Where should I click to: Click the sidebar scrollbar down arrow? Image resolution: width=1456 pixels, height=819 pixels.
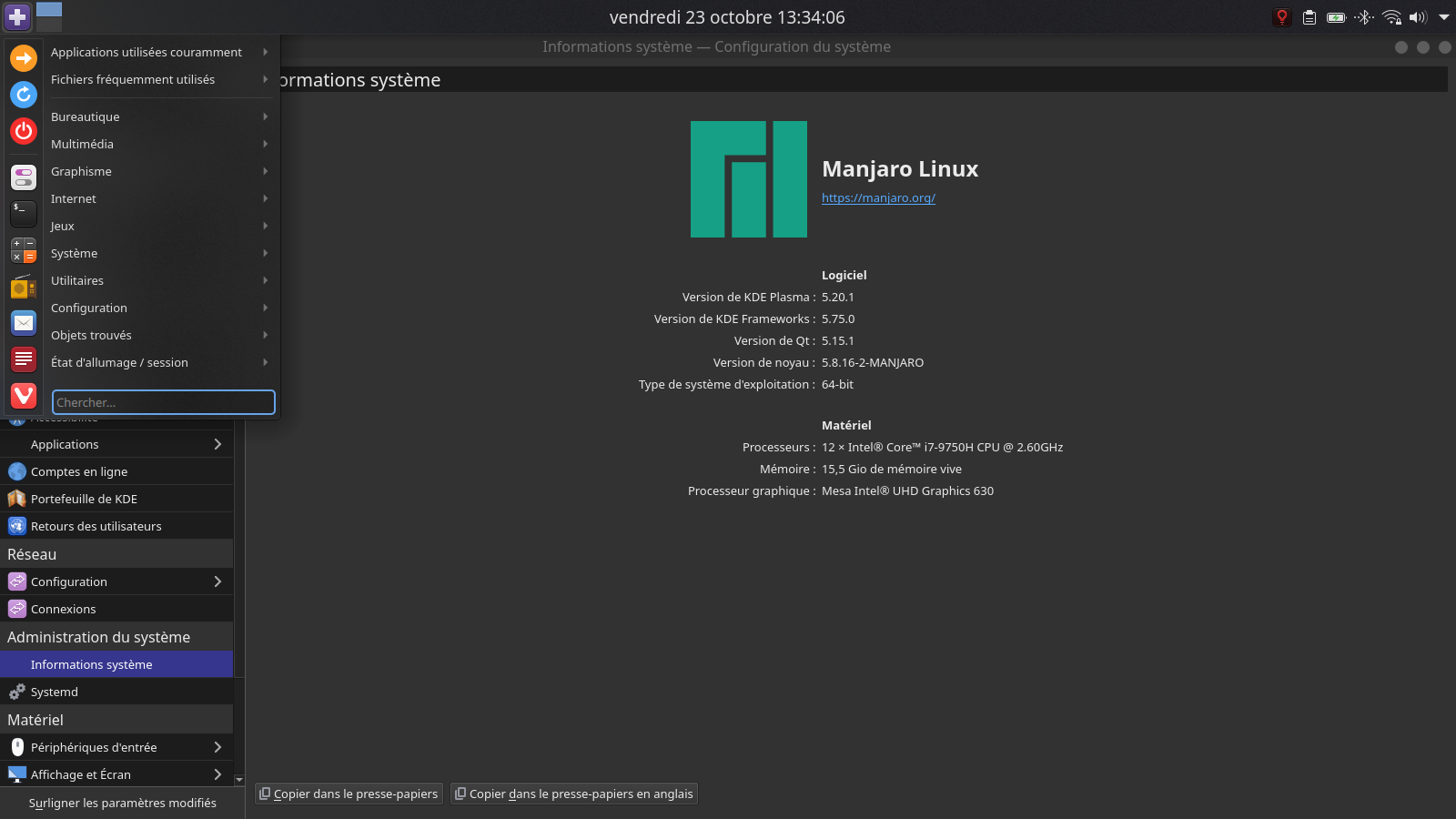[239, 780]
